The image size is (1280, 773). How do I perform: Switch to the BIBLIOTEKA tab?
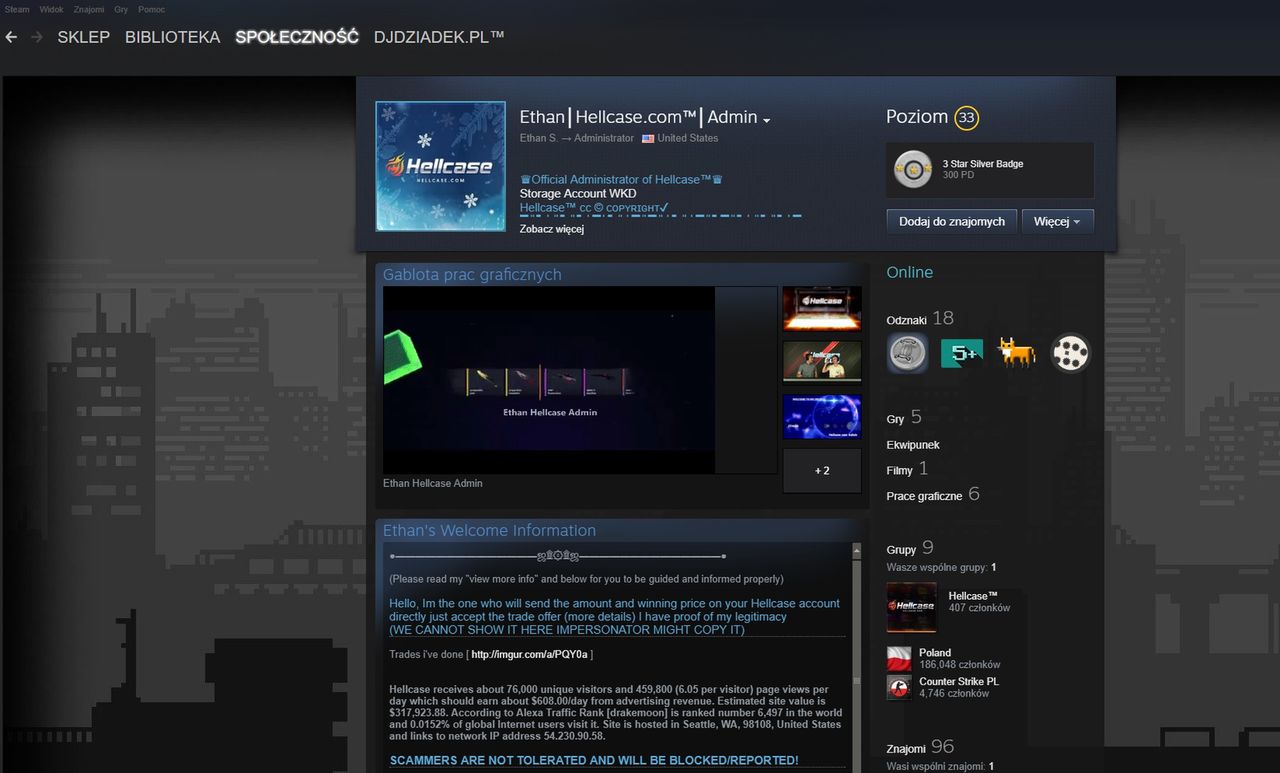172,37
